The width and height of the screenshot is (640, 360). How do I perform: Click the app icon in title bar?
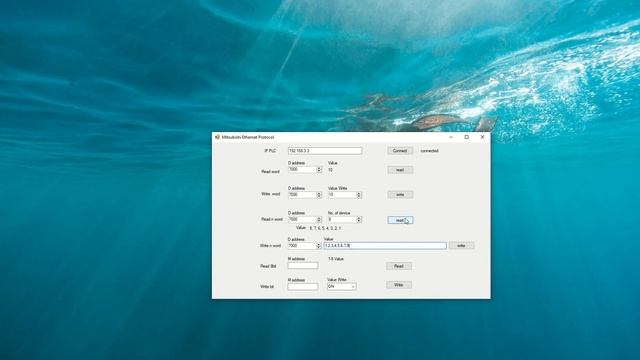(x=217, y=137)
